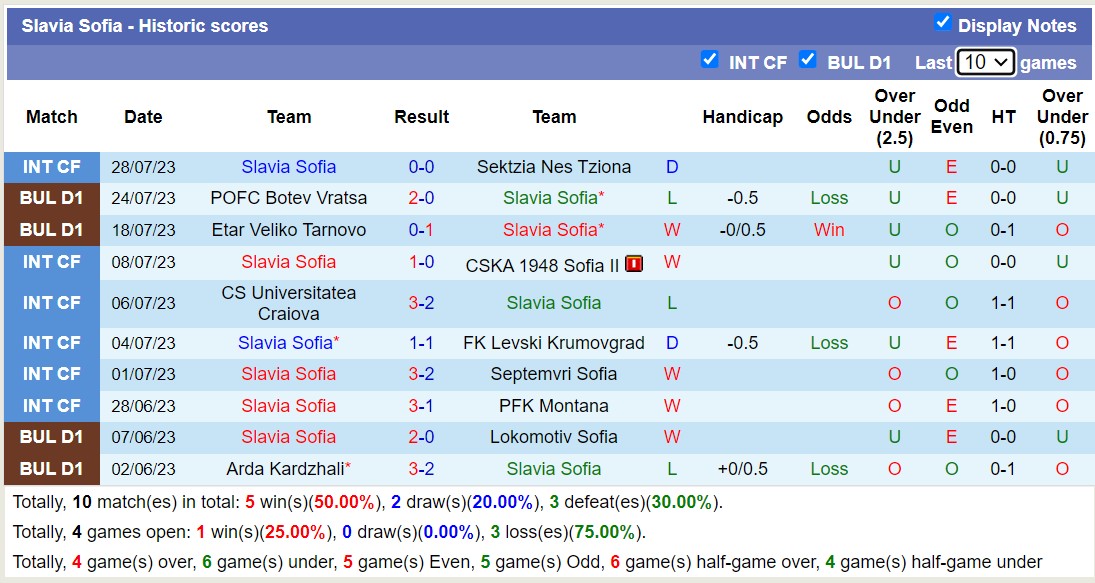Uncheck the BUL D1 filter checkbox
Image resolution: width=1095 pixels, height=583 pixels.
808,59
